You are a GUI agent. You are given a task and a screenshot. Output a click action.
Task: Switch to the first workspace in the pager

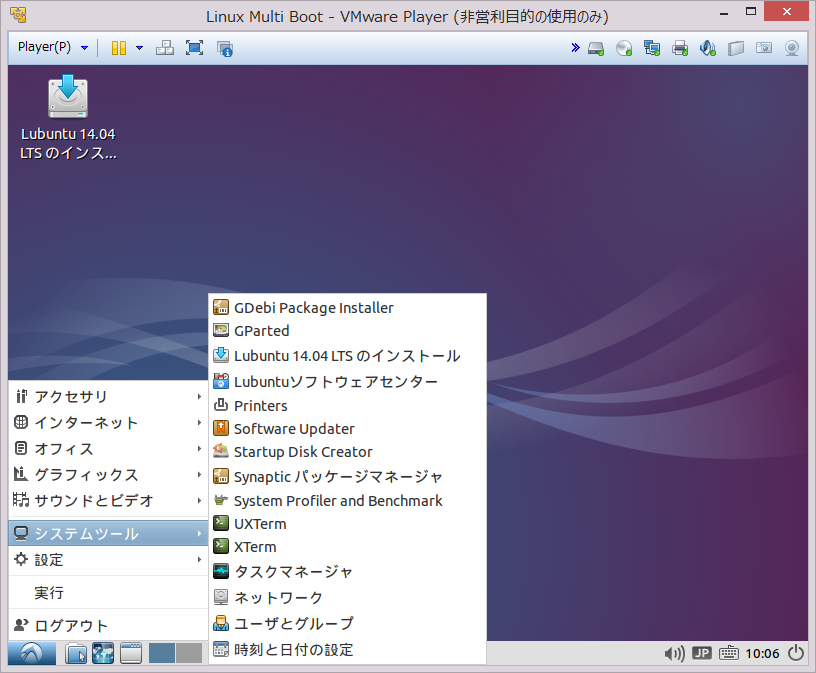point(162,653)
